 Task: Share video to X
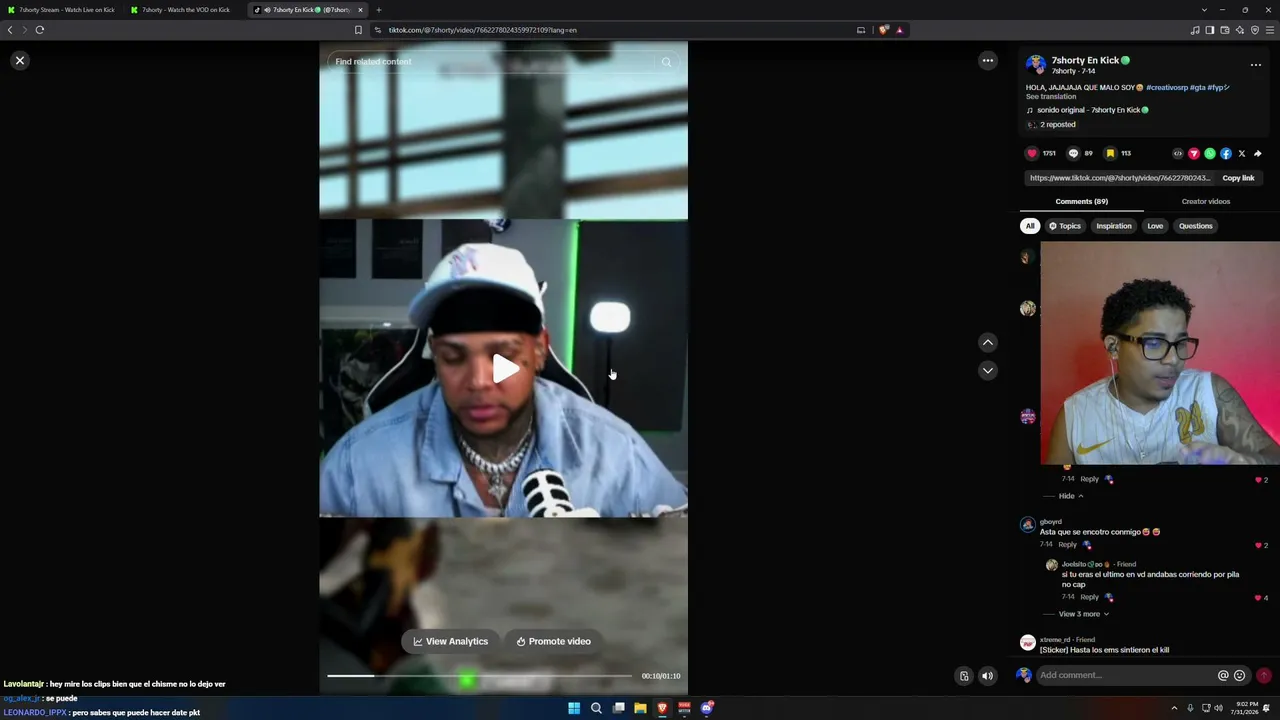tap(1241, 154)
